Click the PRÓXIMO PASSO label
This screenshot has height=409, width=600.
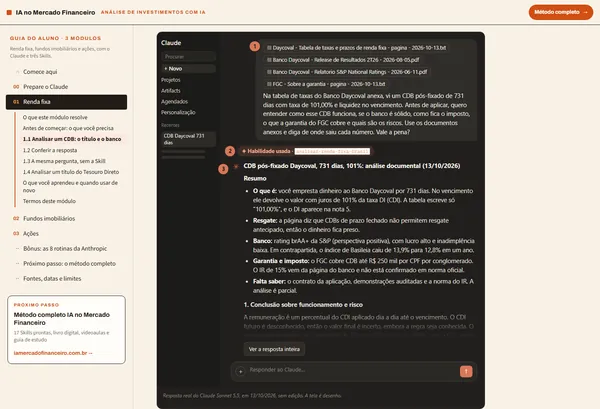pyautogui.click(x=36, y=305)
